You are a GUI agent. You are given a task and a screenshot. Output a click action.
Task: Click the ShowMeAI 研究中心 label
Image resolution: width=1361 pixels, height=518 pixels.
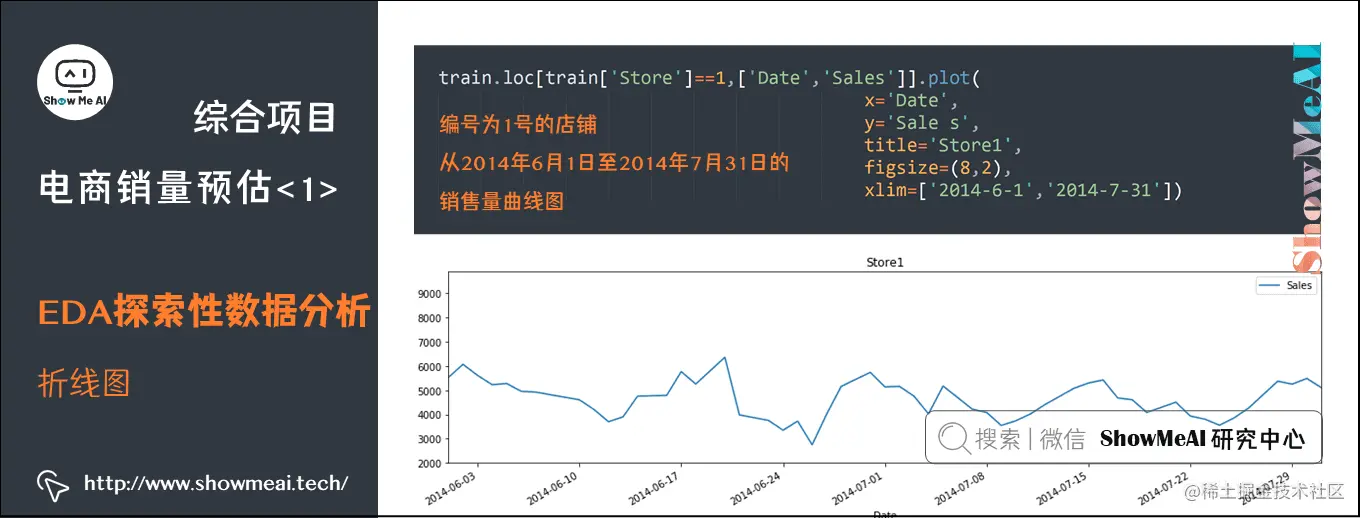(x=1202, y=438)
